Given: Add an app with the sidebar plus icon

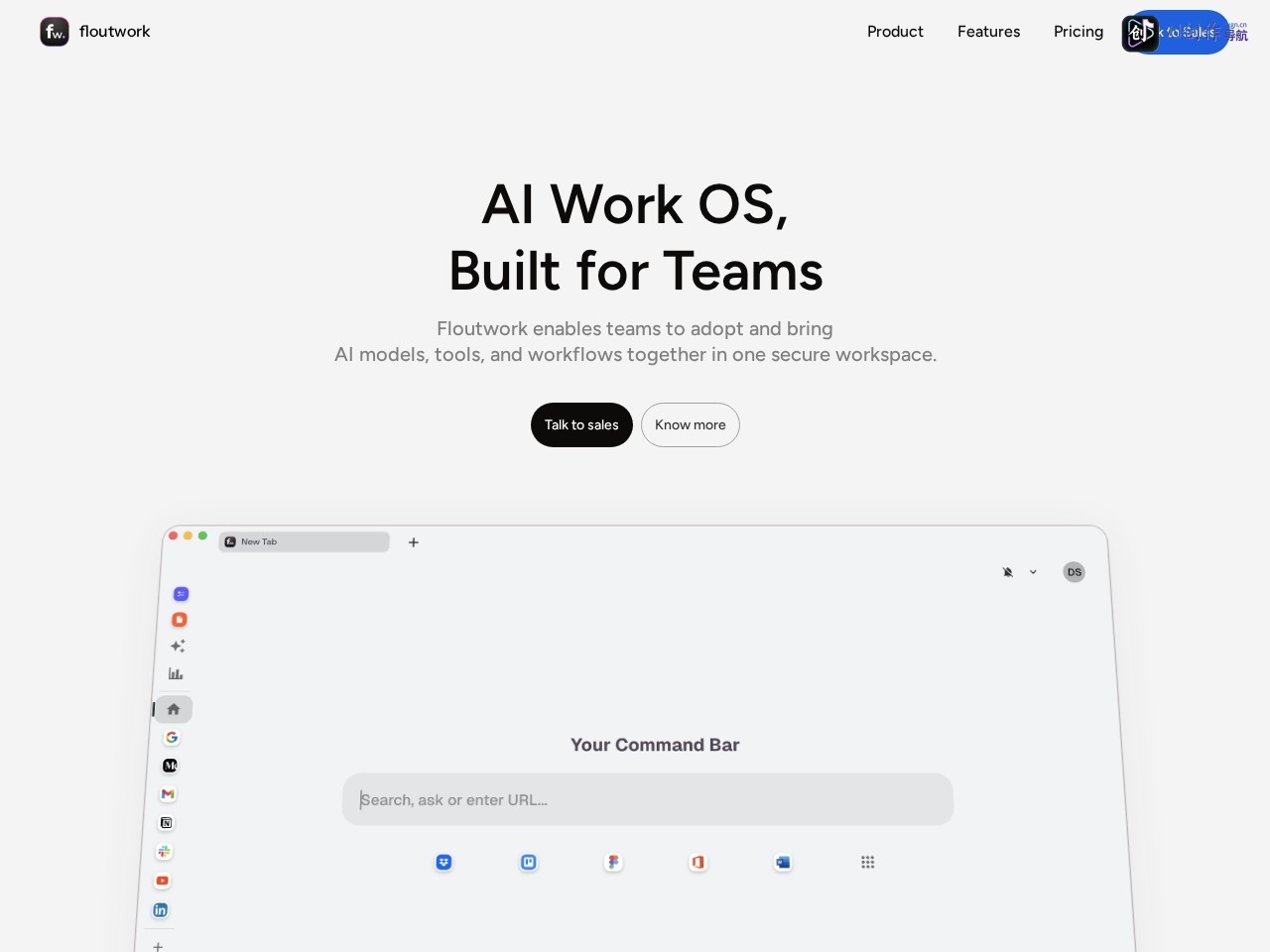Looking at the screenshot, I should [x=158, y=946].
